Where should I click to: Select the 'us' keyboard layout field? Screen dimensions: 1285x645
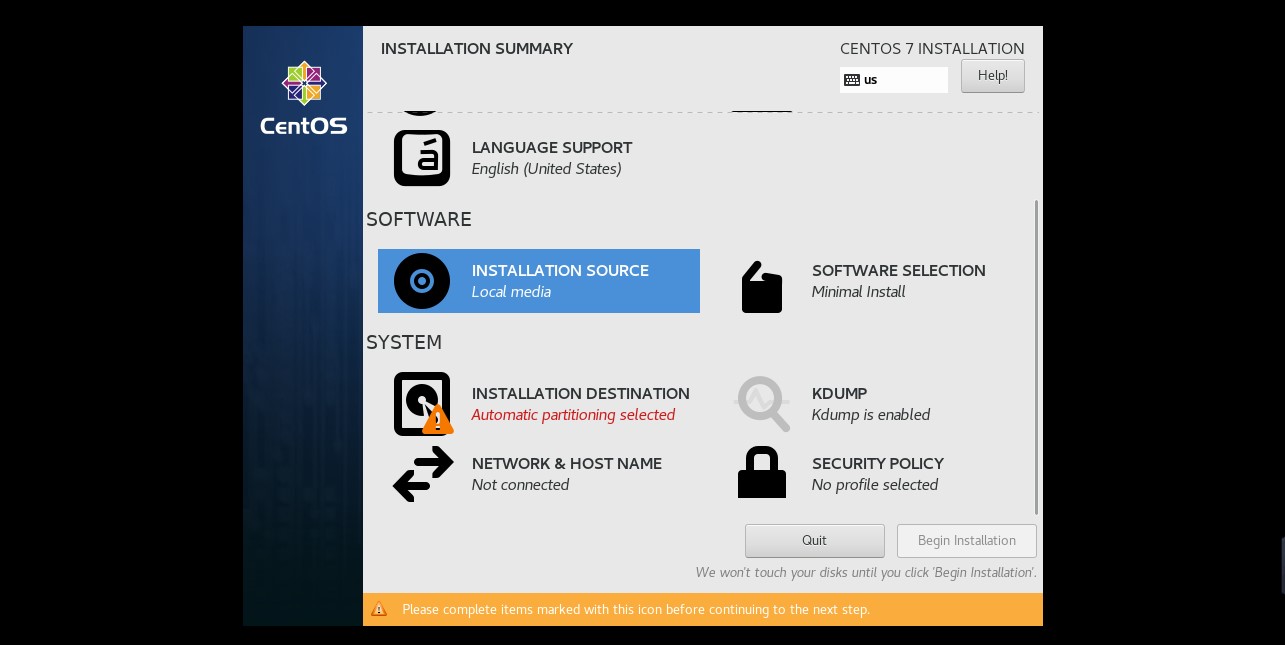click(894, 80)
